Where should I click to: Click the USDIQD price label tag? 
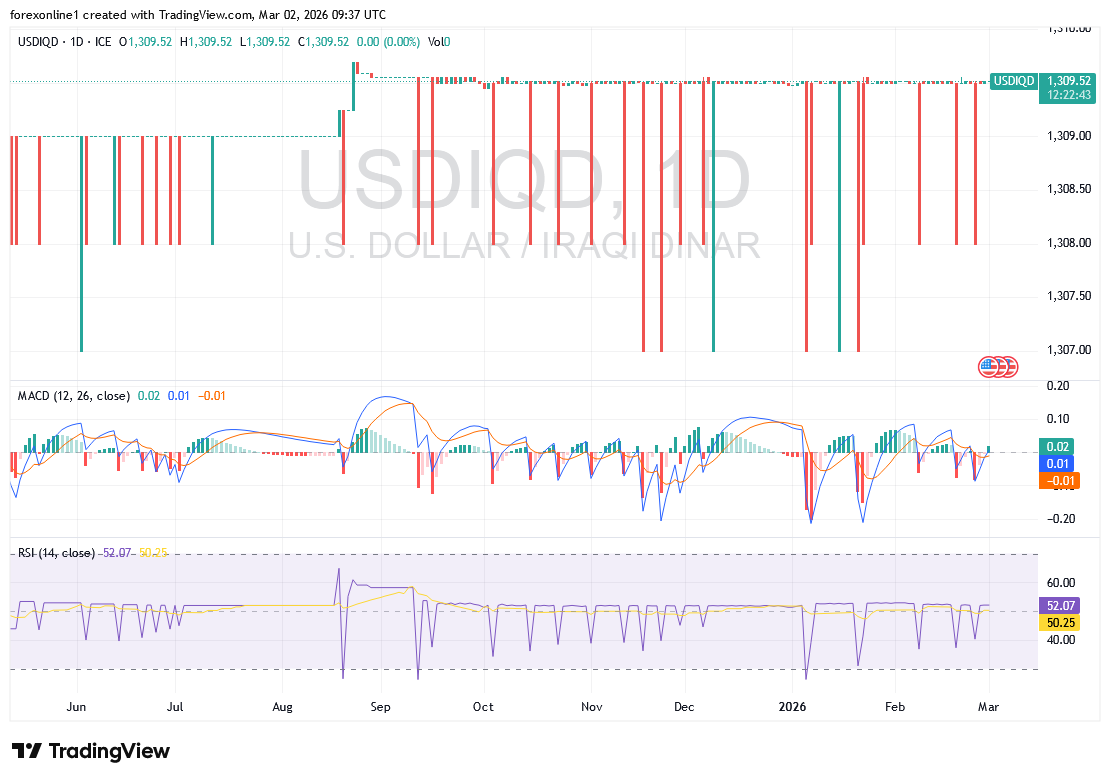1013,81
